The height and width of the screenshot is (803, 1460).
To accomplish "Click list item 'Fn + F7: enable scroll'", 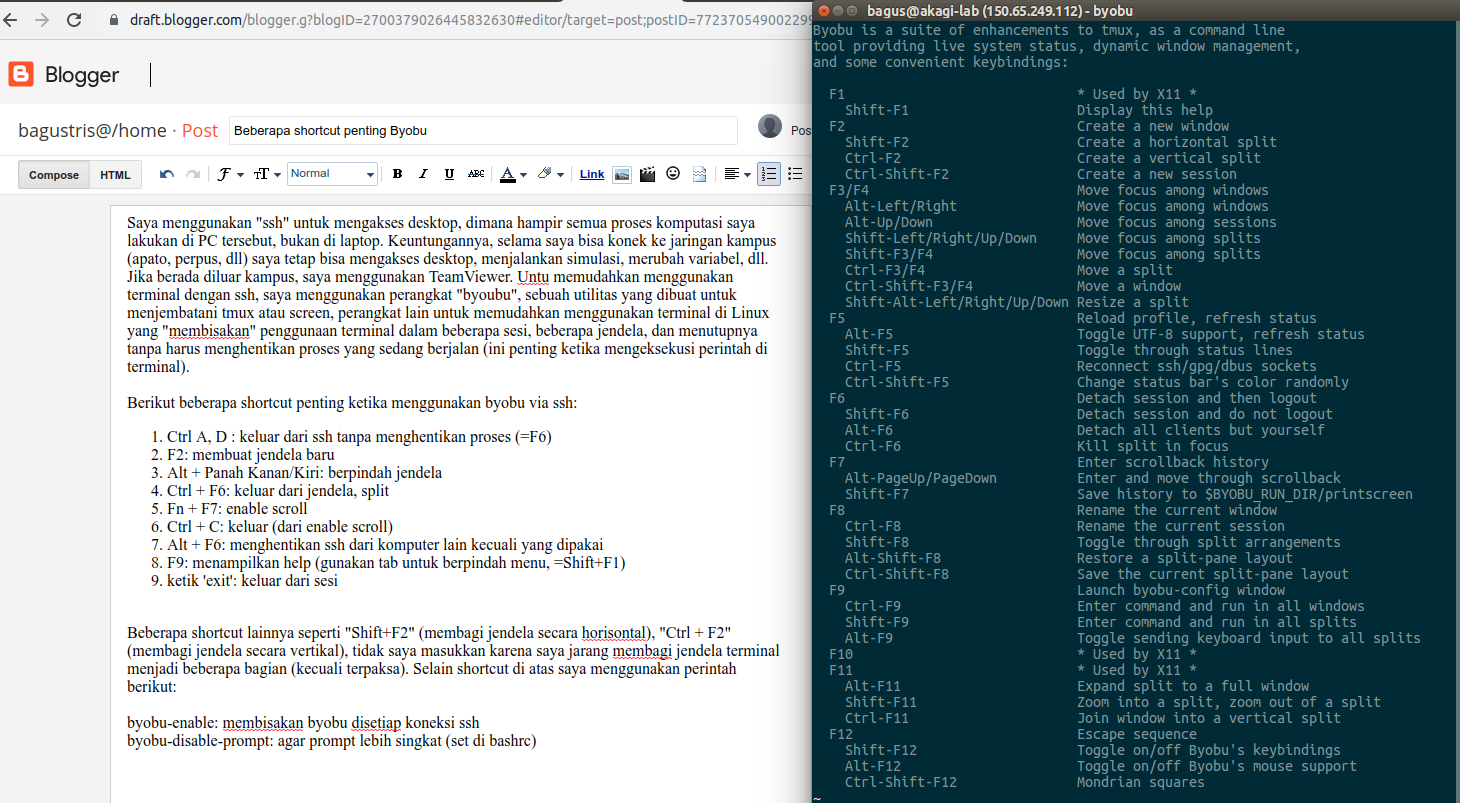I will [237, 509].
